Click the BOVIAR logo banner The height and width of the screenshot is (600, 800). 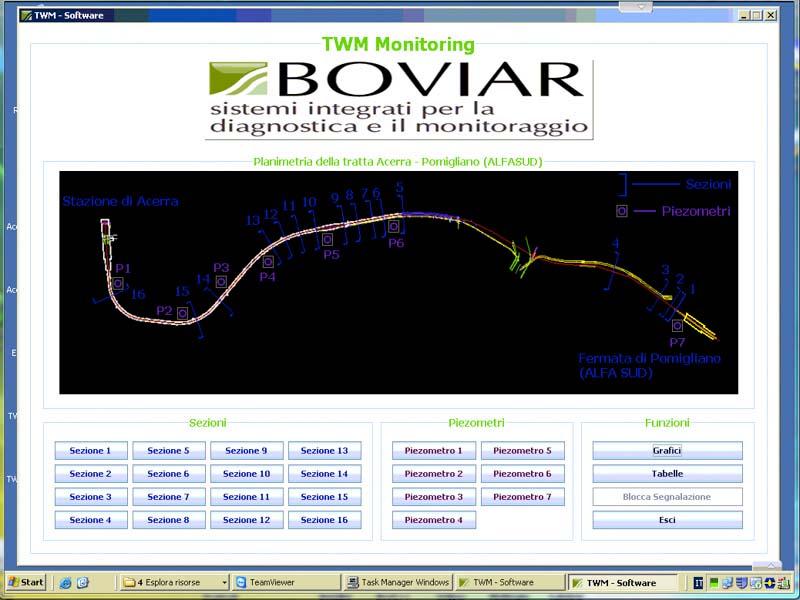click(x=399, y=99)
